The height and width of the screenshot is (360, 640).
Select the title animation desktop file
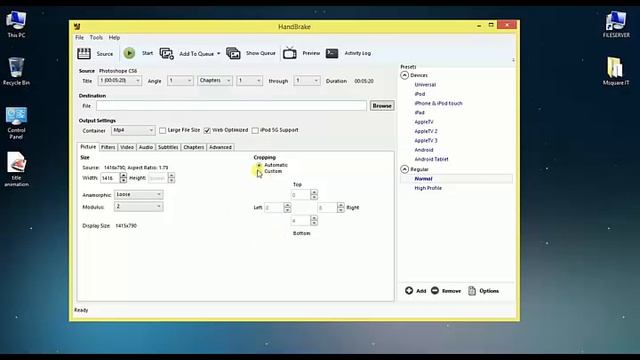16,169
